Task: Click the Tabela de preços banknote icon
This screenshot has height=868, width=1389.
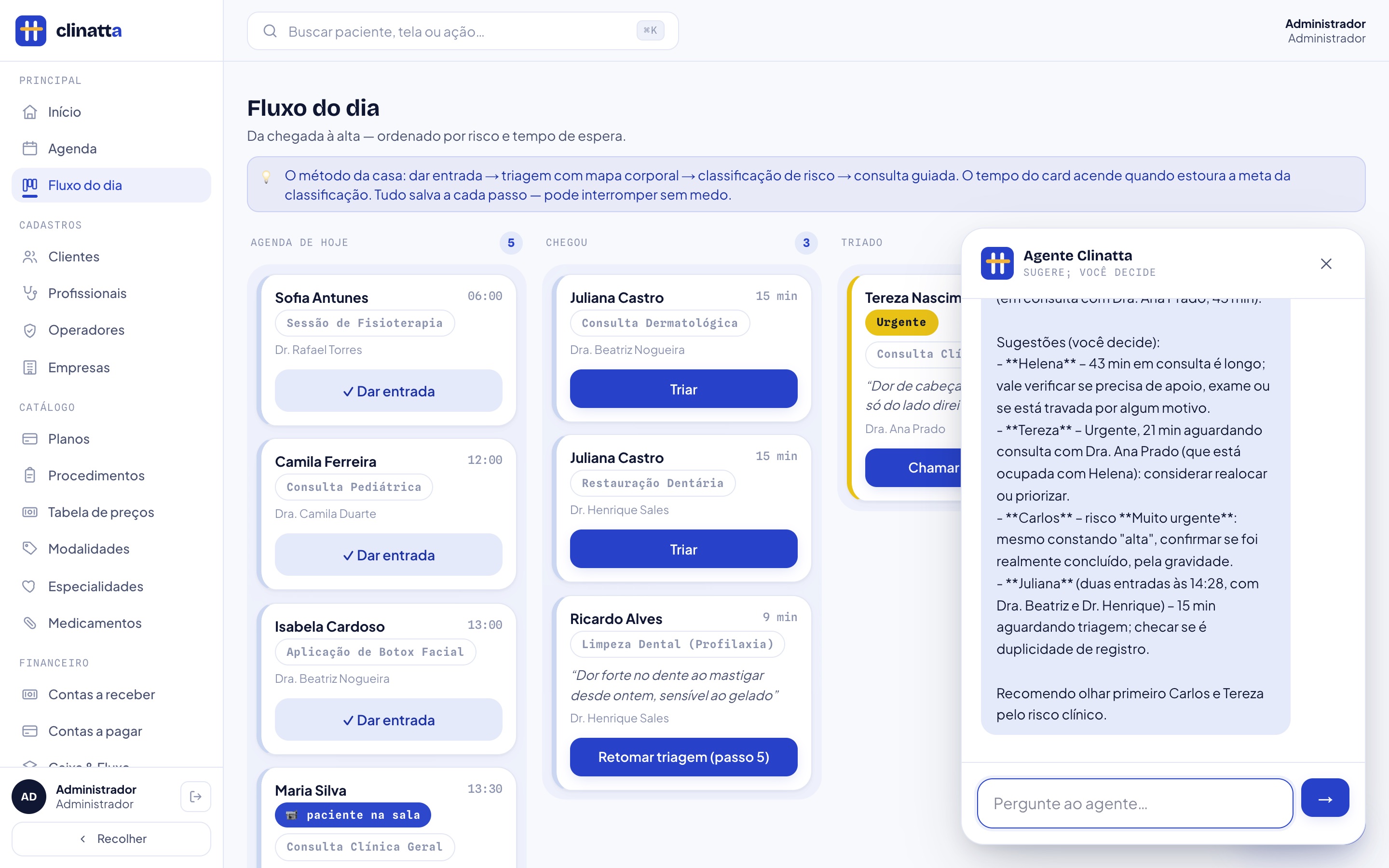Action: tap(30, 512)
